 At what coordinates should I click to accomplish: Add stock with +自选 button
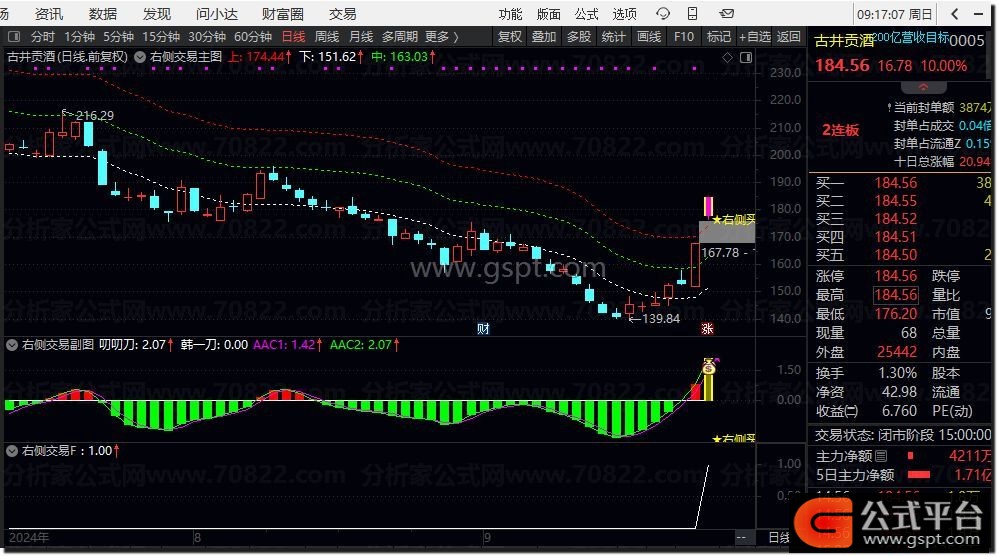click(x=755, y=37)
